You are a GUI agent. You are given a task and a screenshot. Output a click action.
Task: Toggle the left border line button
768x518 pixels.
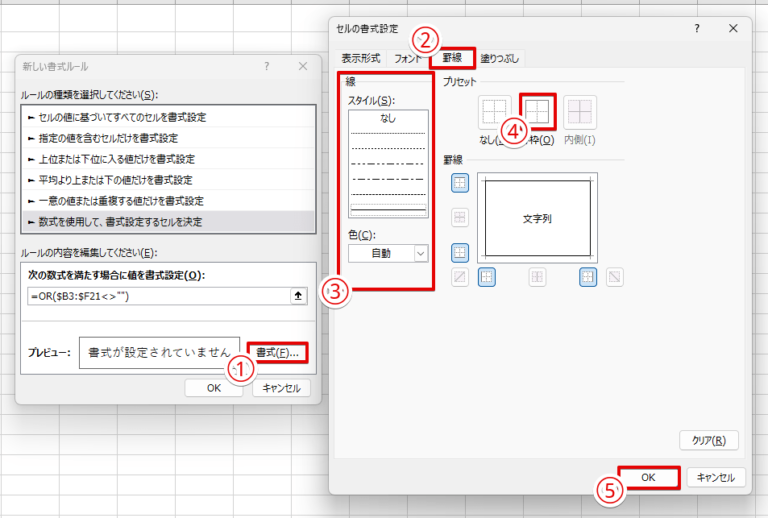point(488,277)
